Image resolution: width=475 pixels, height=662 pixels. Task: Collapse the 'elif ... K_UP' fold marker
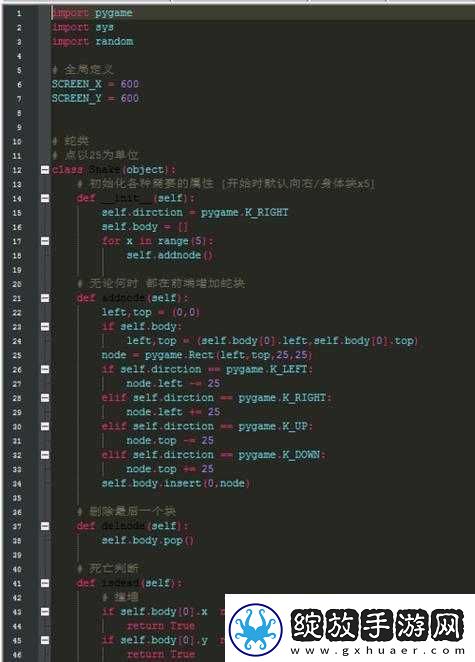point(45,426)
